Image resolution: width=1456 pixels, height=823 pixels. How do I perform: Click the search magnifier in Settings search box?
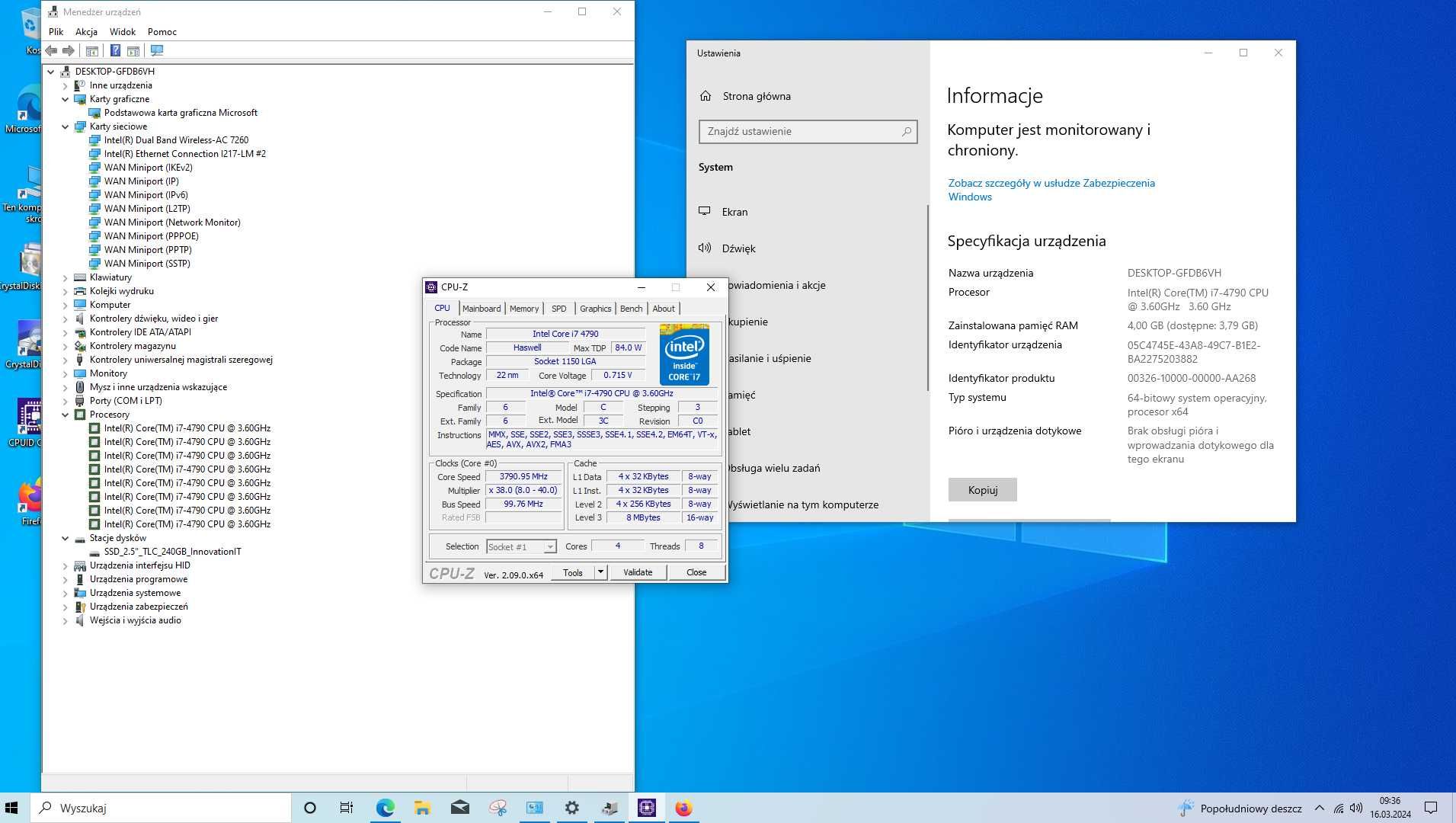coord(906,132)
